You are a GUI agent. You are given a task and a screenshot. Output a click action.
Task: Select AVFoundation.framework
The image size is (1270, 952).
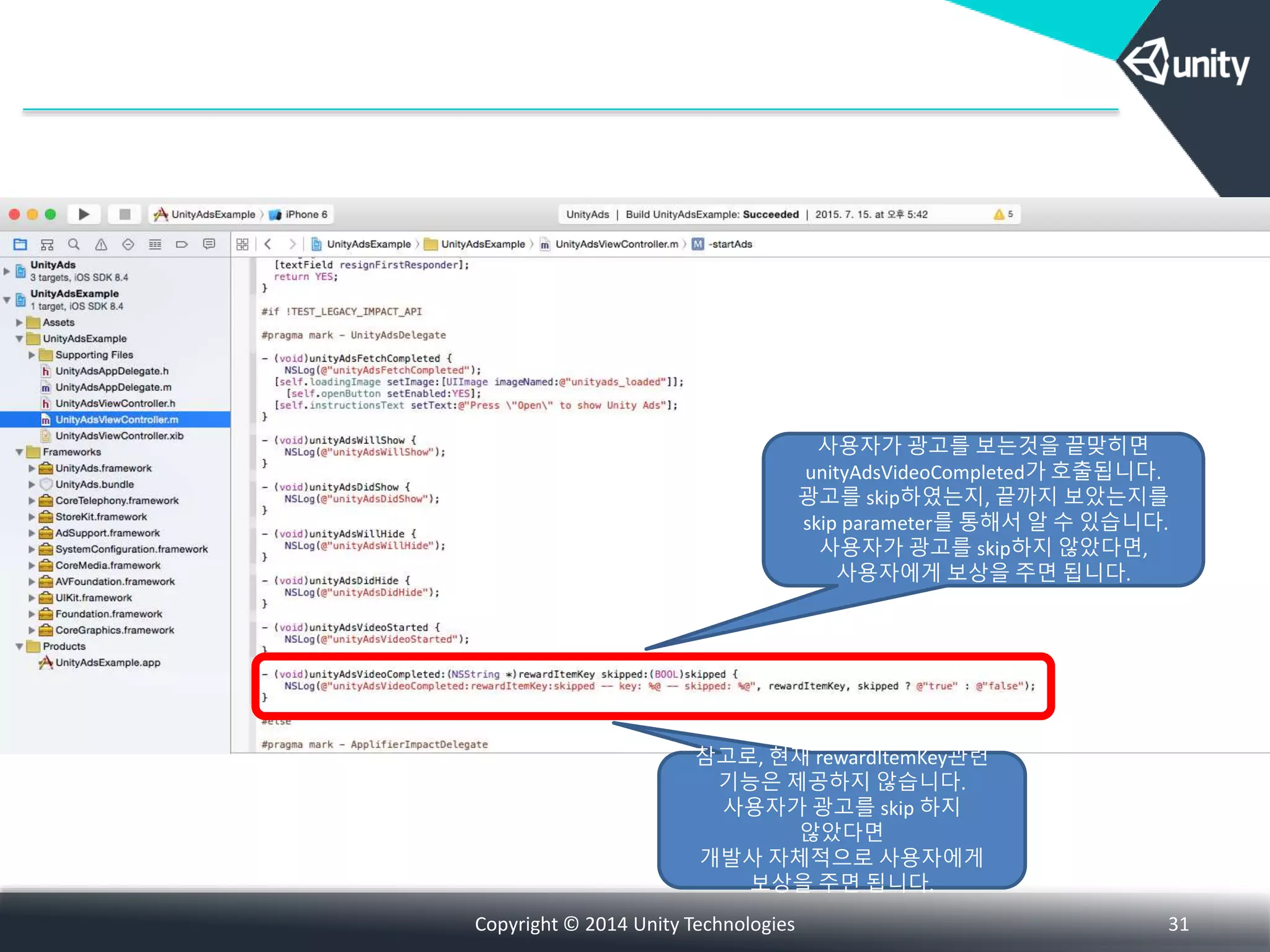pyautogui.click(x=115, y=581)
